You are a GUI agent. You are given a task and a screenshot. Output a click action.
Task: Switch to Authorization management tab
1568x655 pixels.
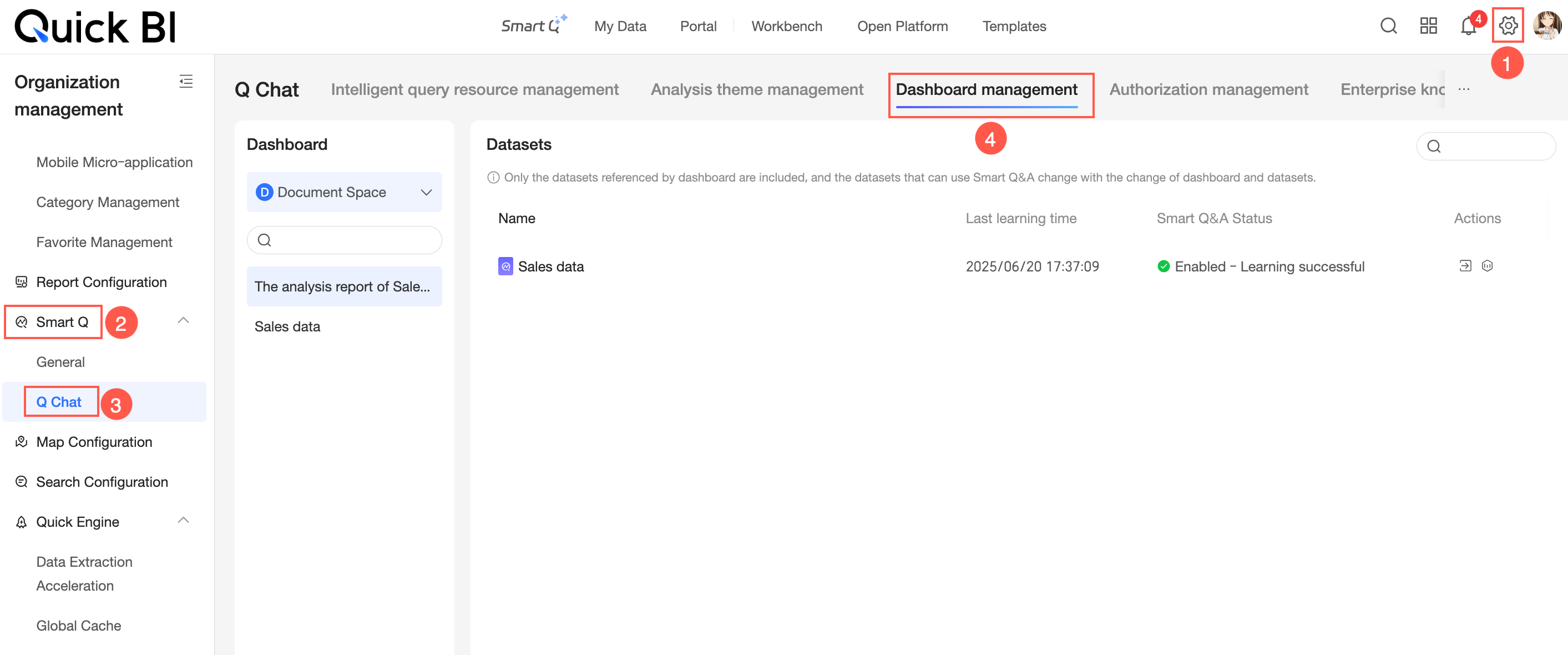1208,89
